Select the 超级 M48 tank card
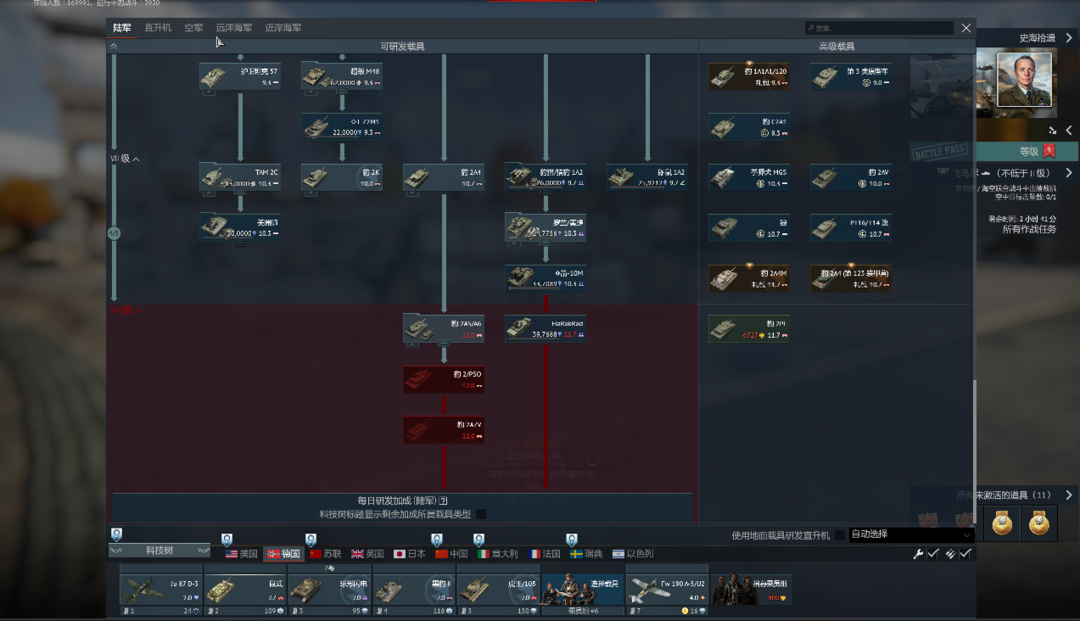 (342, 76)
